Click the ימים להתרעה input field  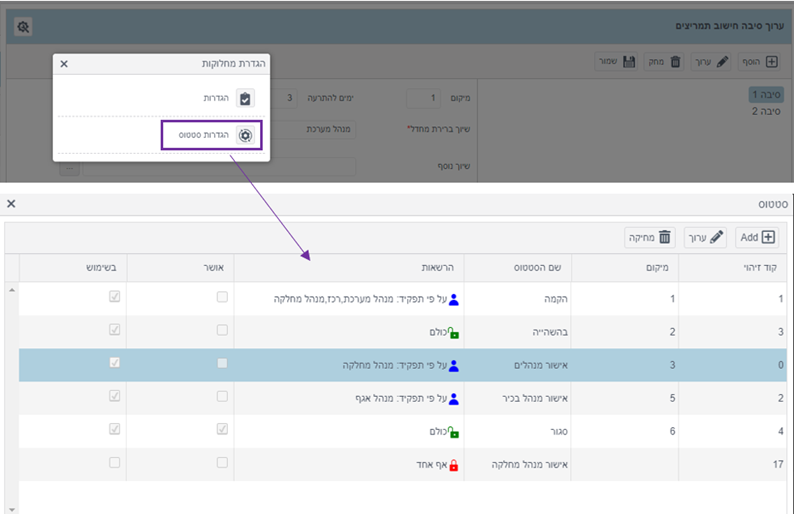pyautogui.click(x=285, y=98)
